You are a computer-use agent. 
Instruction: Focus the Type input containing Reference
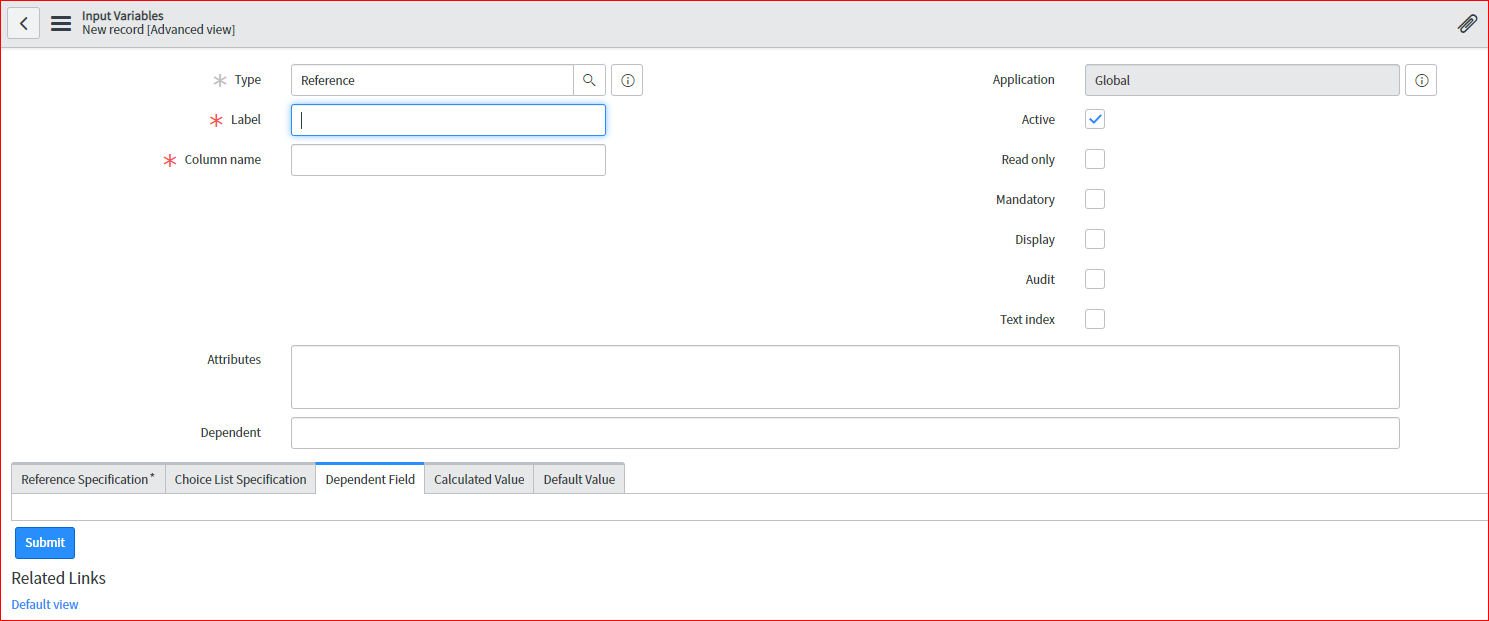[x=432, y=80]
